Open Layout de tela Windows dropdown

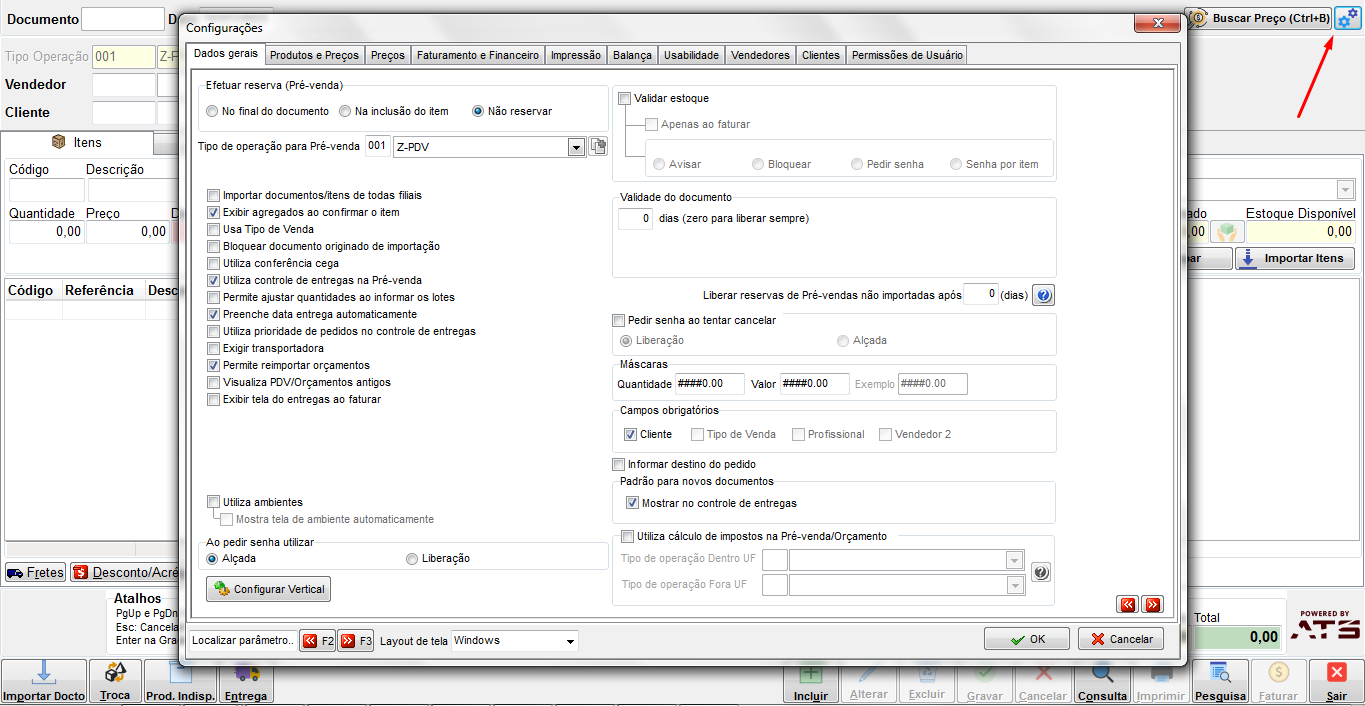pyautogui.click(x=570, y=641)
